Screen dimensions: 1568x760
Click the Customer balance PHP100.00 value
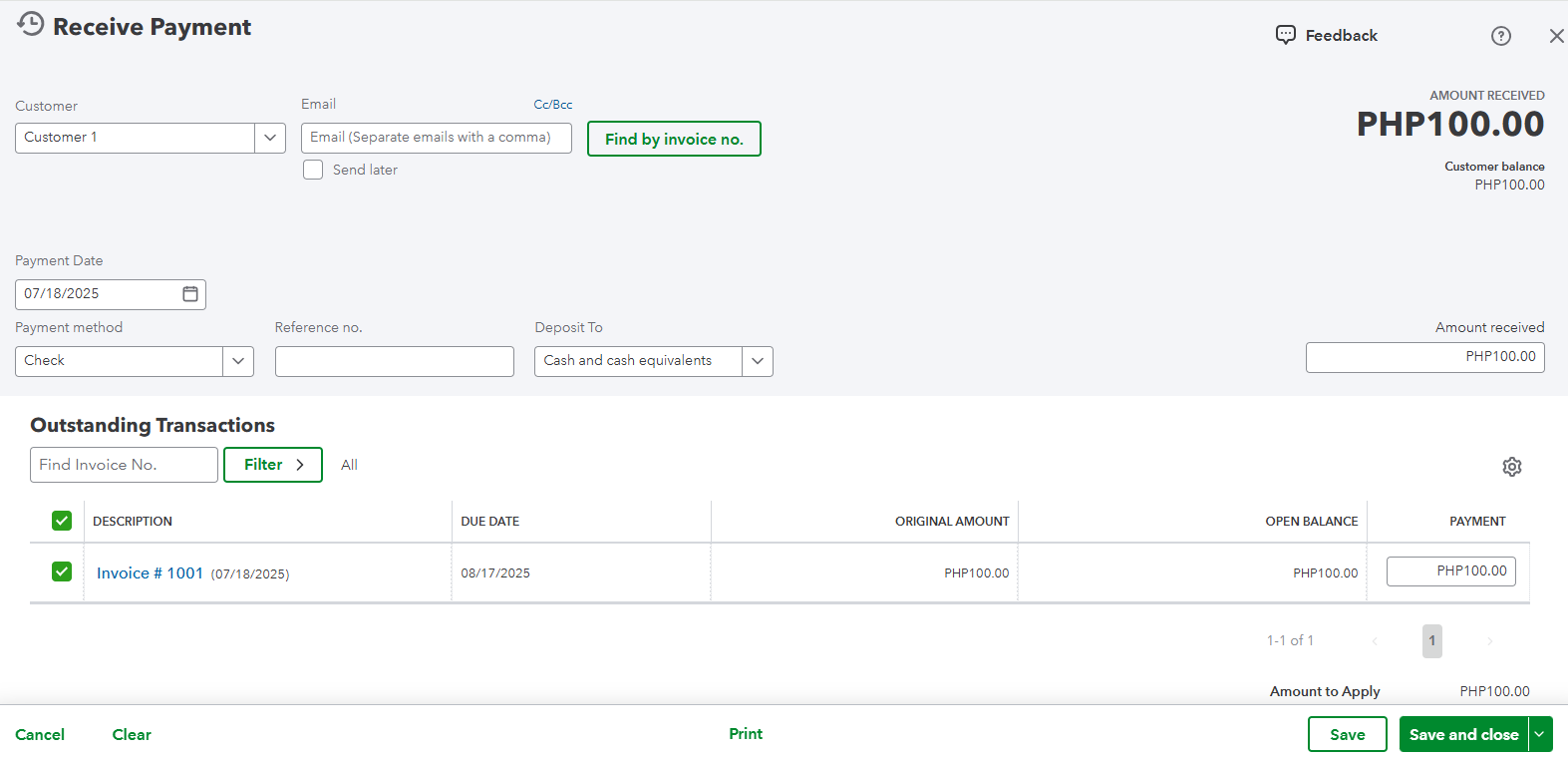(1509, 185)
